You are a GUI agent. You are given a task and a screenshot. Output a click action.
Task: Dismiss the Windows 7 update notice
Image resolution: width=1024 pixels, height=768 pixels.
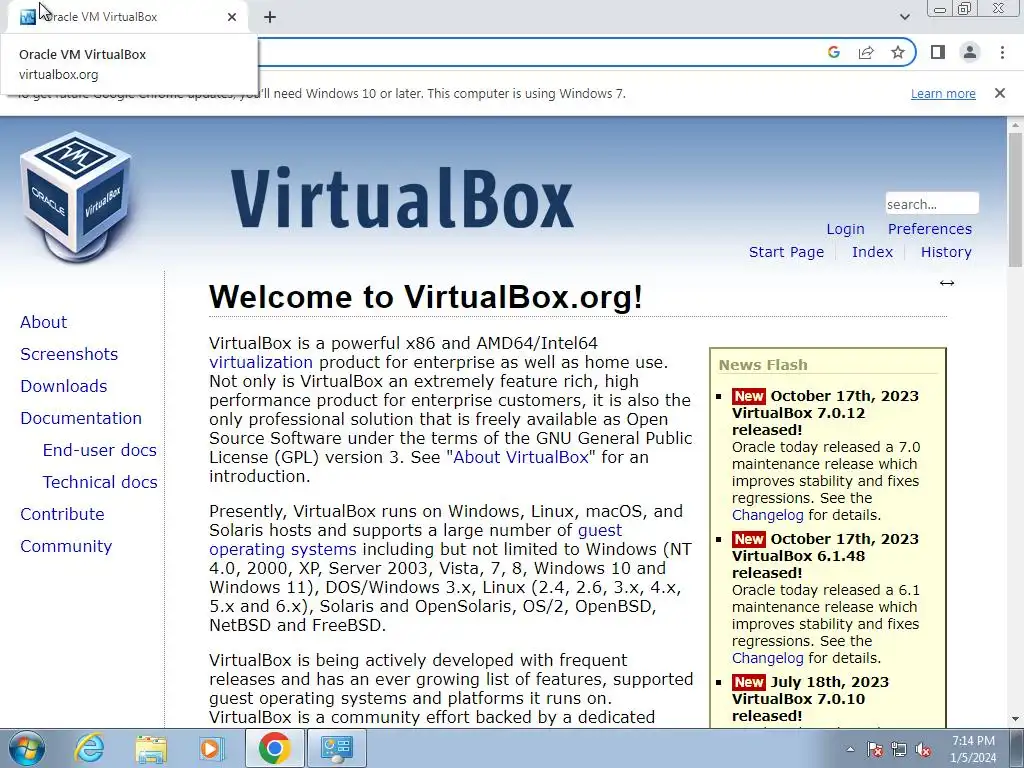[999, 93]
